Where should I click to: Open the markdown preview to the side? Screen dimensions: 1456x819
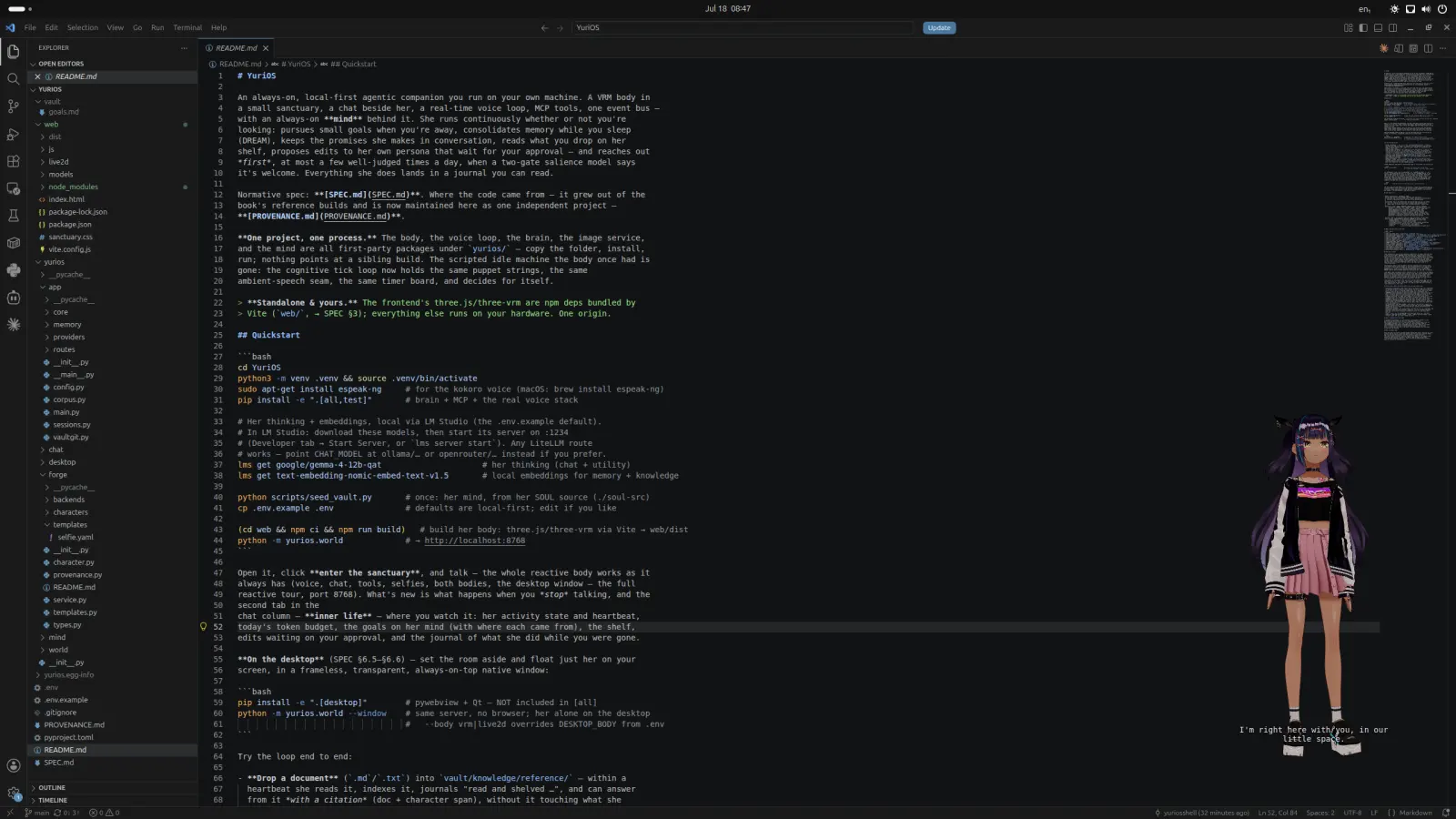[x=1399, y=48]
